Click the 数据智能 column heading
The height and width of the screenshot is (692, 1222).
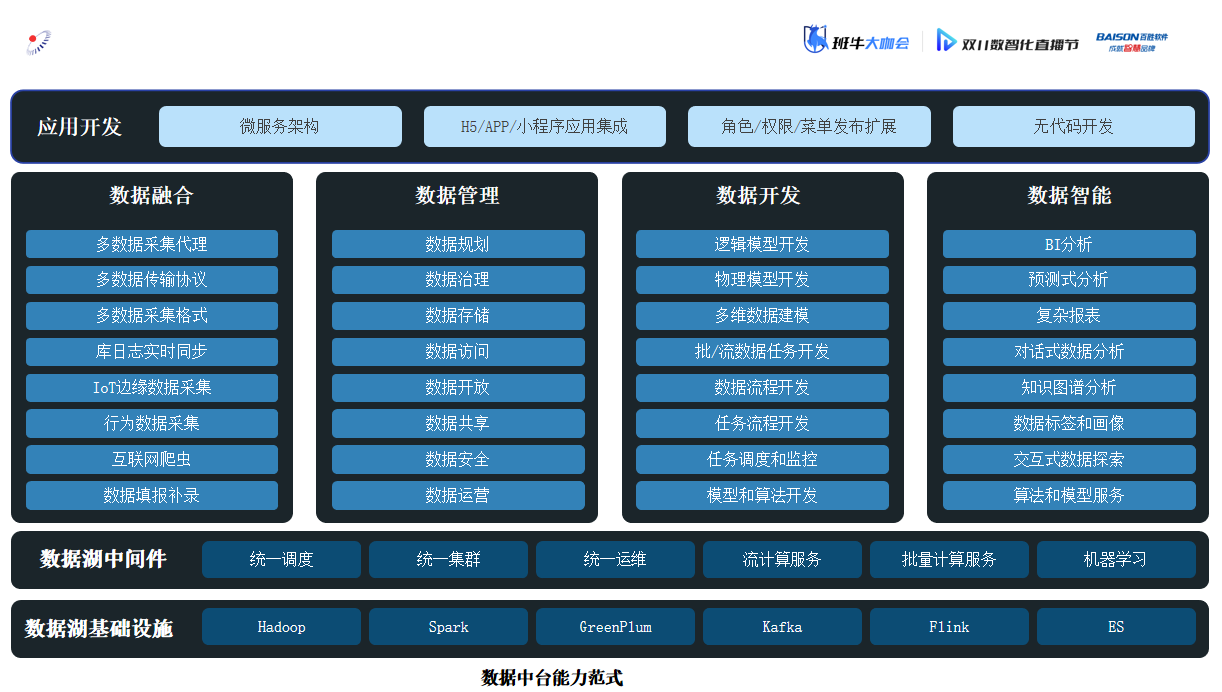point(1069,196)
